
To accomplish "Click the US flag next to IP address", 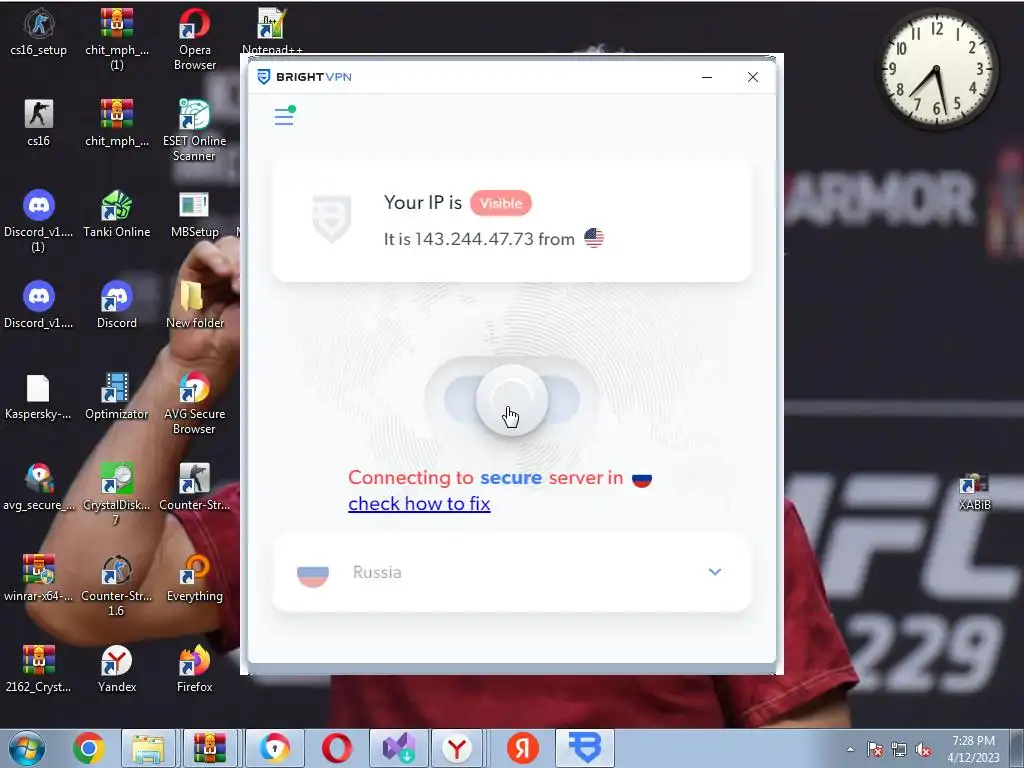I will [594, 238].
